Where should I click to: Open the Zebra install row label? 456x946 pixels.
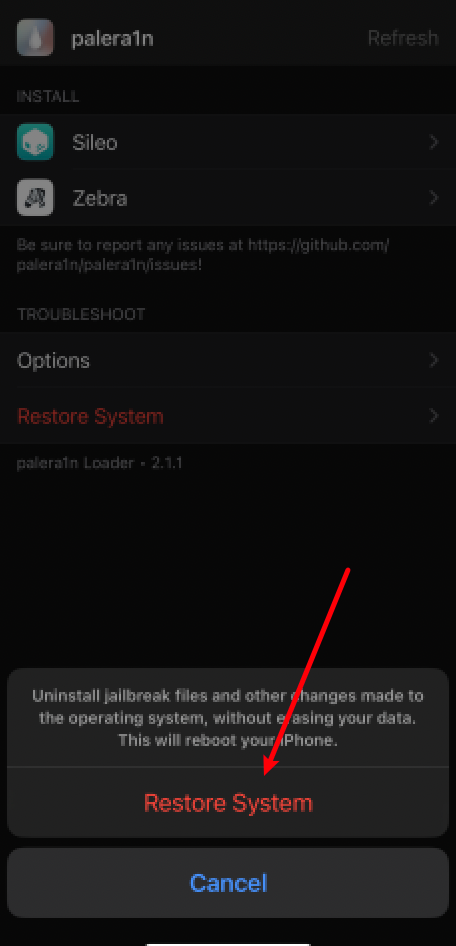[100, 198]
